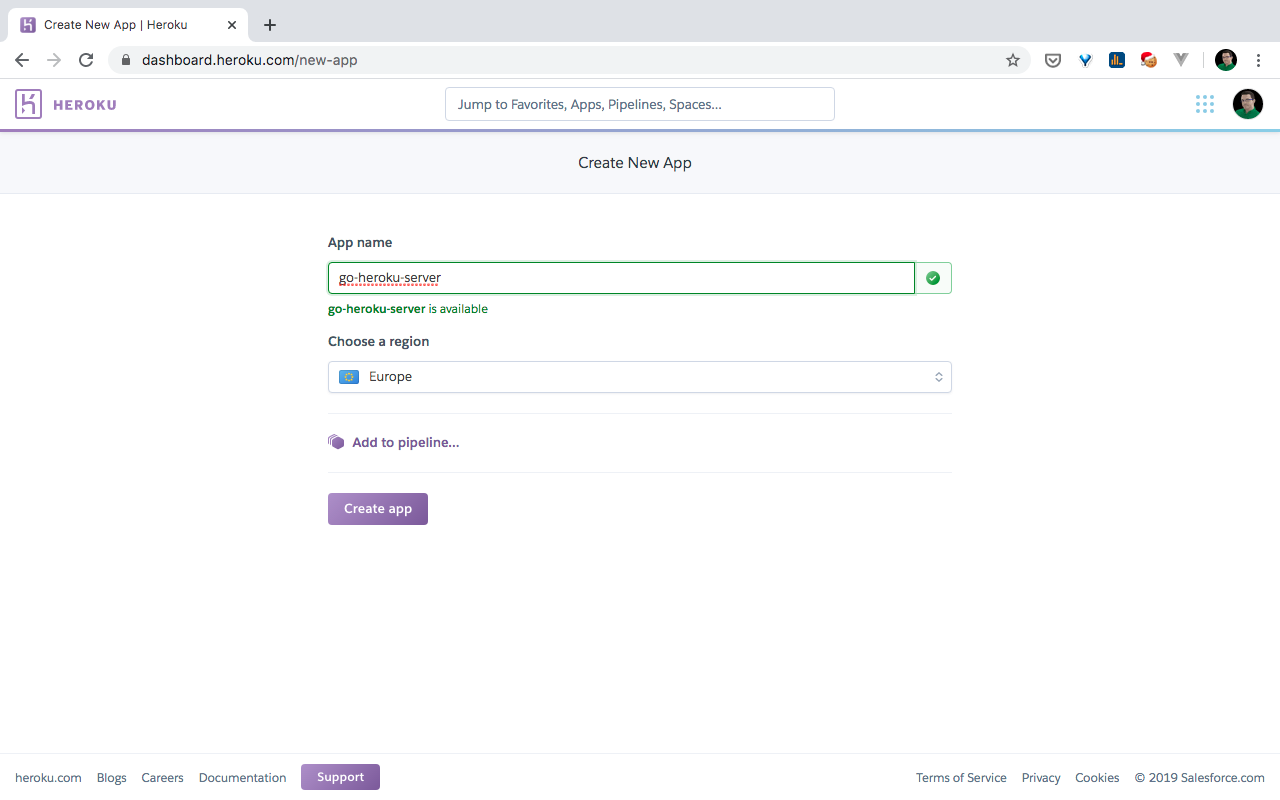The height and width of the screenshot is (800, 1280).
Task: Click the green availability checkmark icon
Action: pyautogui.click(x=933, y=278)
